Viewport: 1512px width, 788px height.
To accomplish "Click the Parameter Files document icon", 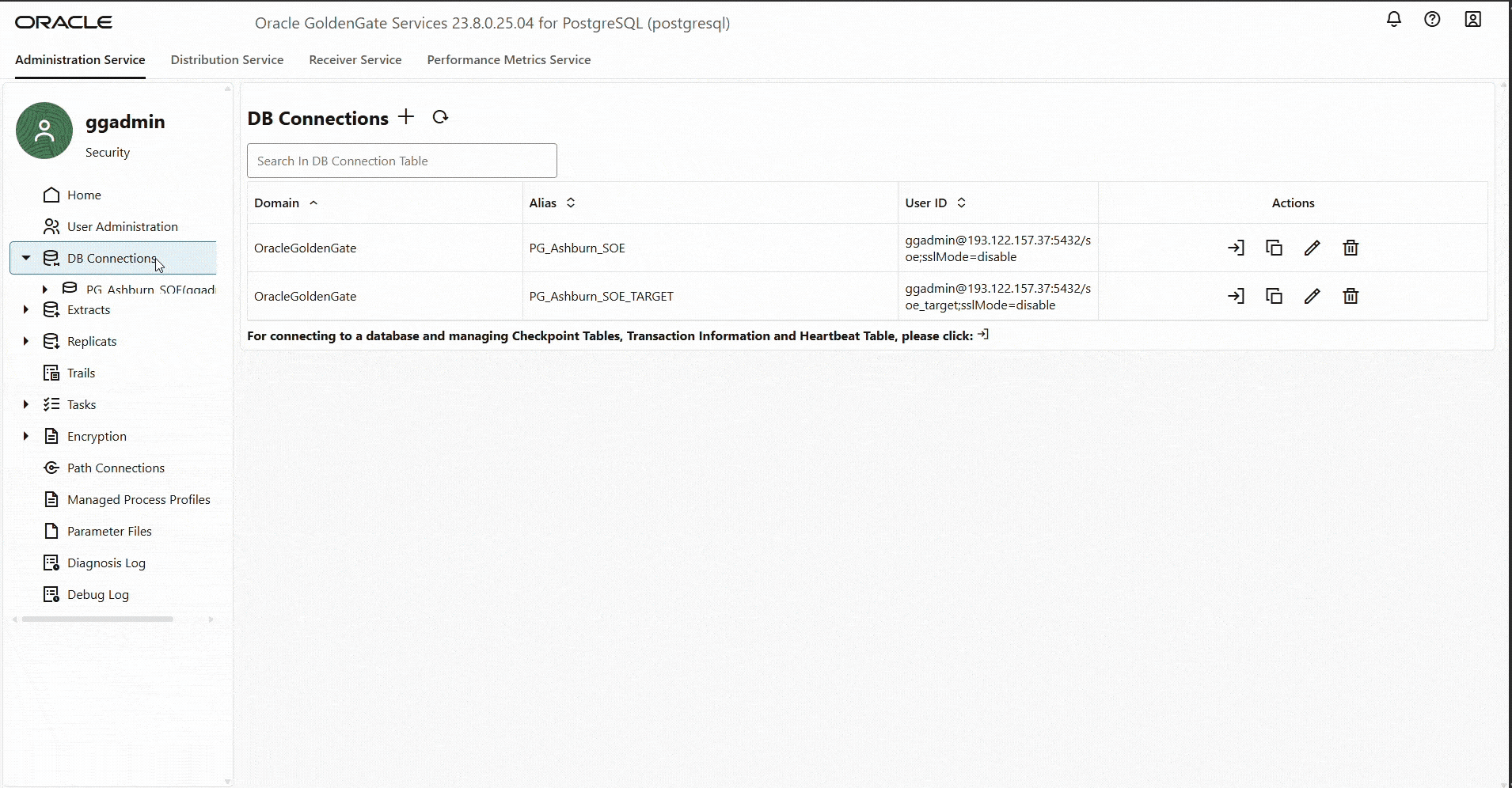I will tap(51, 531).
